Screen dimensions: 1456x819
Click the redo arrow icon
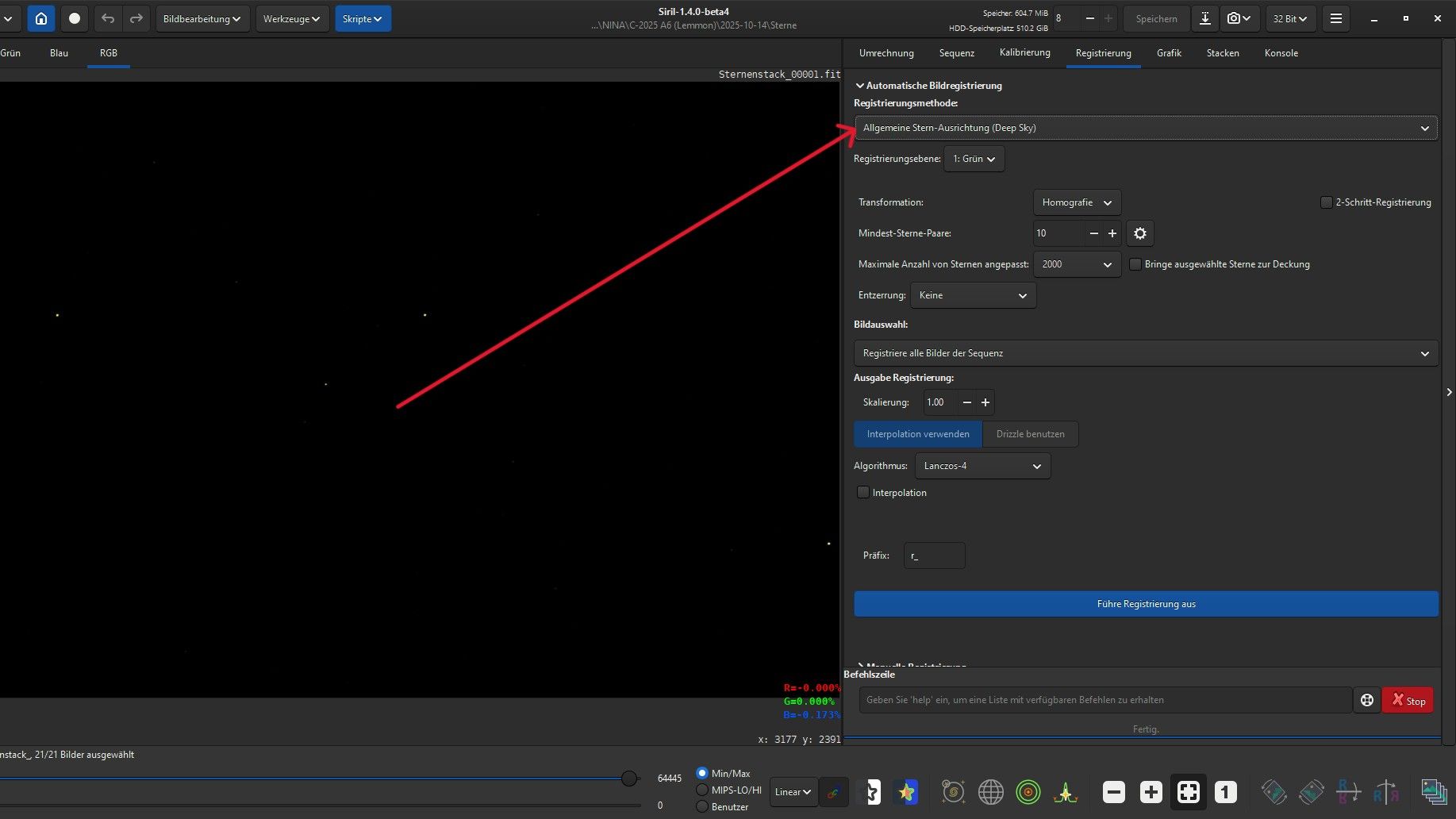coord(136,18)
